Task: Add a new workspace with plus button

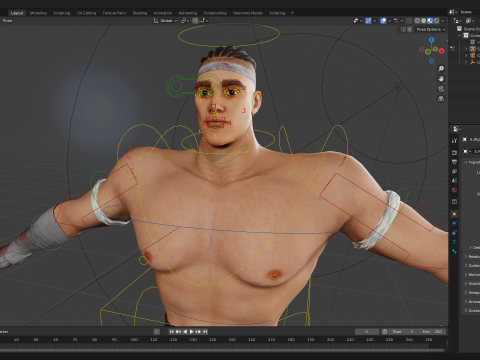Action: 292,13
